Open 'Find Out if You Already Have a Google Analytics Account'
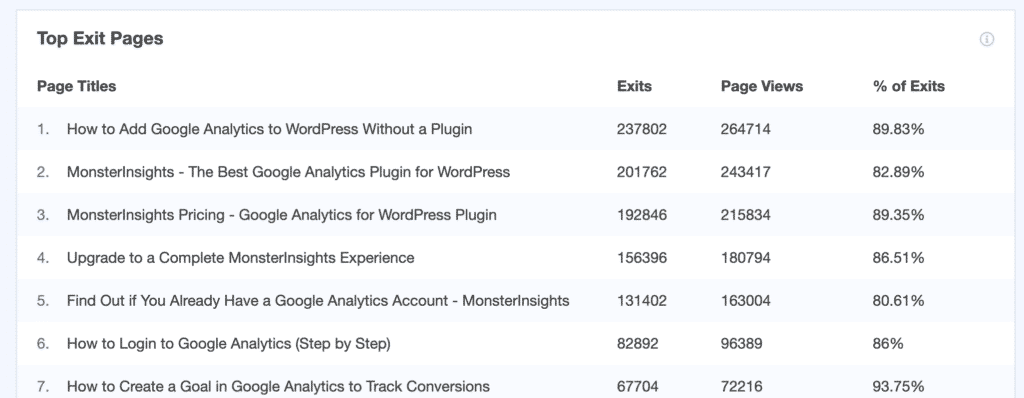 318,301
